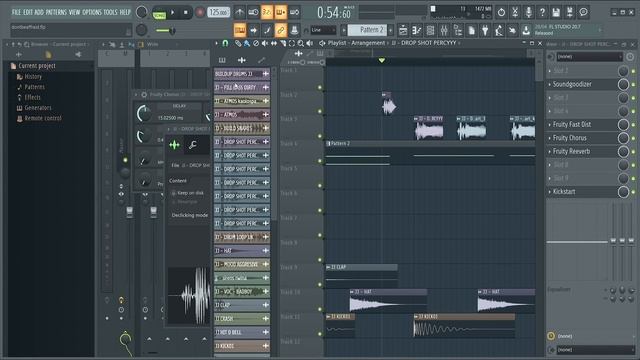This screenshot has width=640, height=360.
Task: Expand Generators in browser tree
Action: [x=38, y=108]
